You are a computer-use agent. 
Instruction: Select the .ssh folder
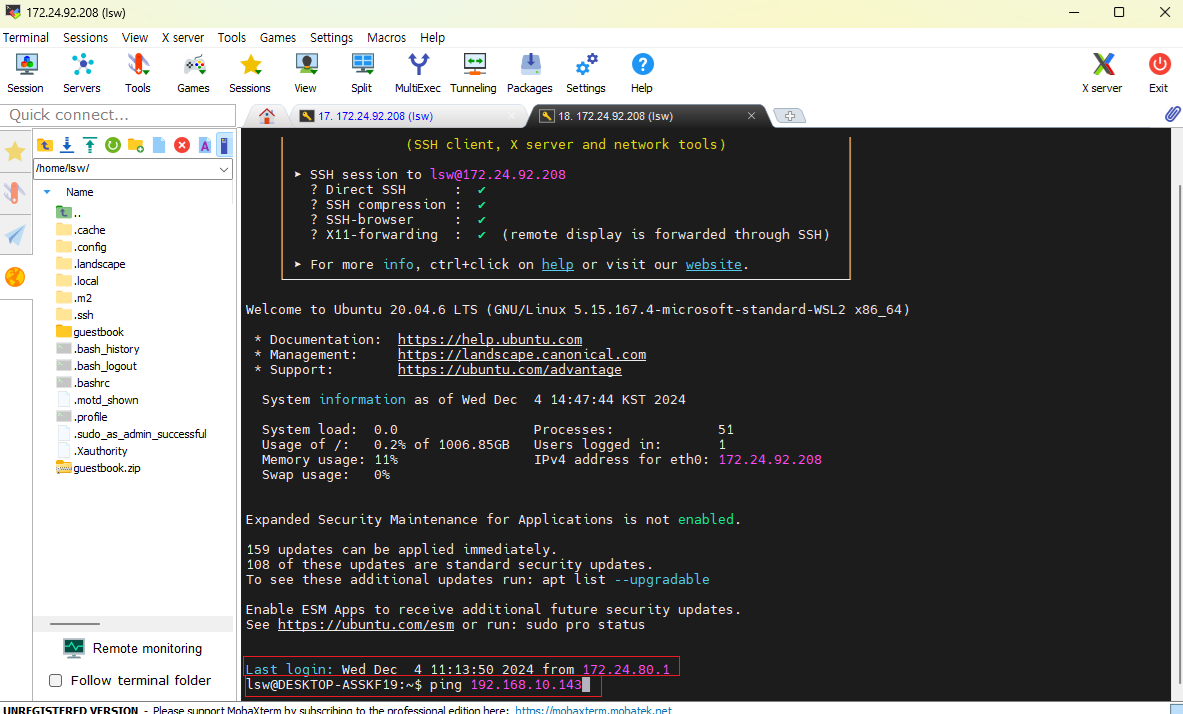pyautogui.click(x=75, y=315)
